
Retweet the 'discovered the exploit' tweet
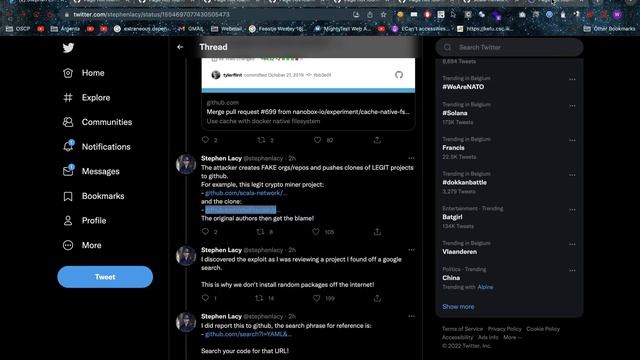tap(259, 298)
